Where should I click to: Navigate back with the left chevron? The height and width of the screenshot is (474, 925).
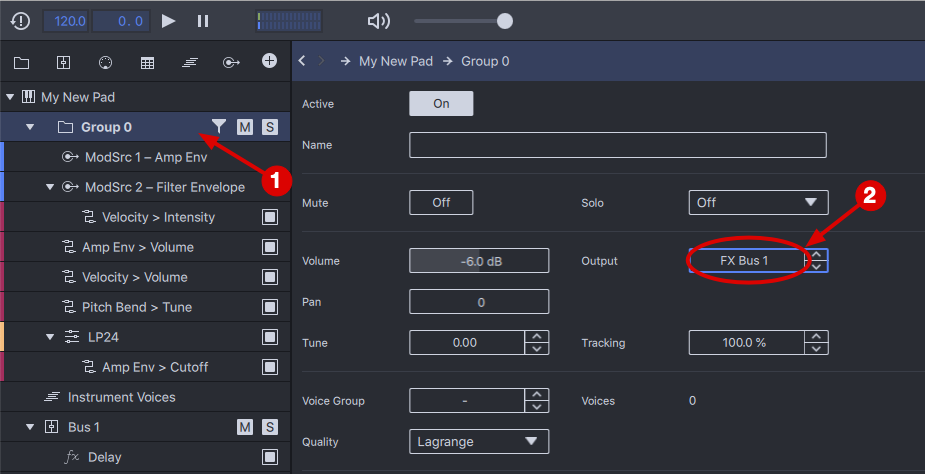click(x=302, y=61)
